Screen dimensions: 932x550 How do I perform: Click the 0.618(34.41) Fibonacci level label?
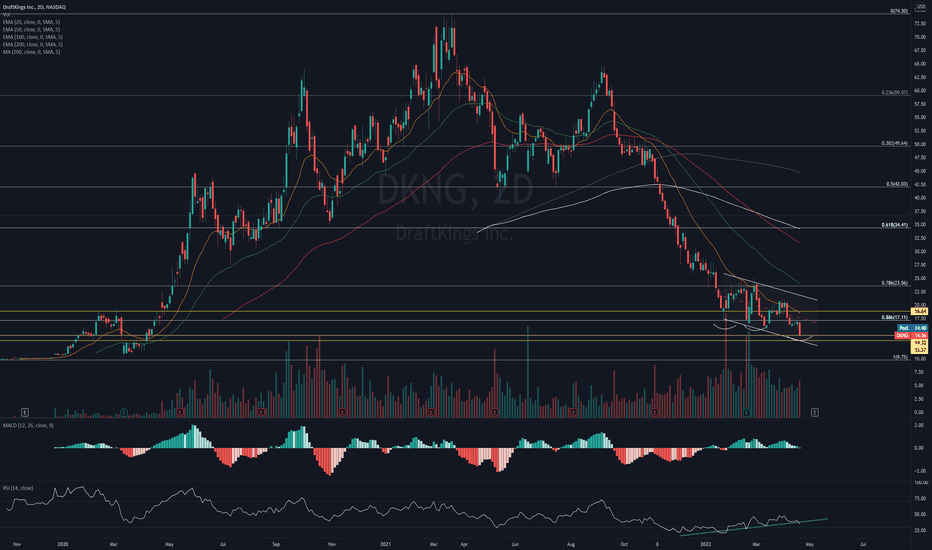click(895, 225)
